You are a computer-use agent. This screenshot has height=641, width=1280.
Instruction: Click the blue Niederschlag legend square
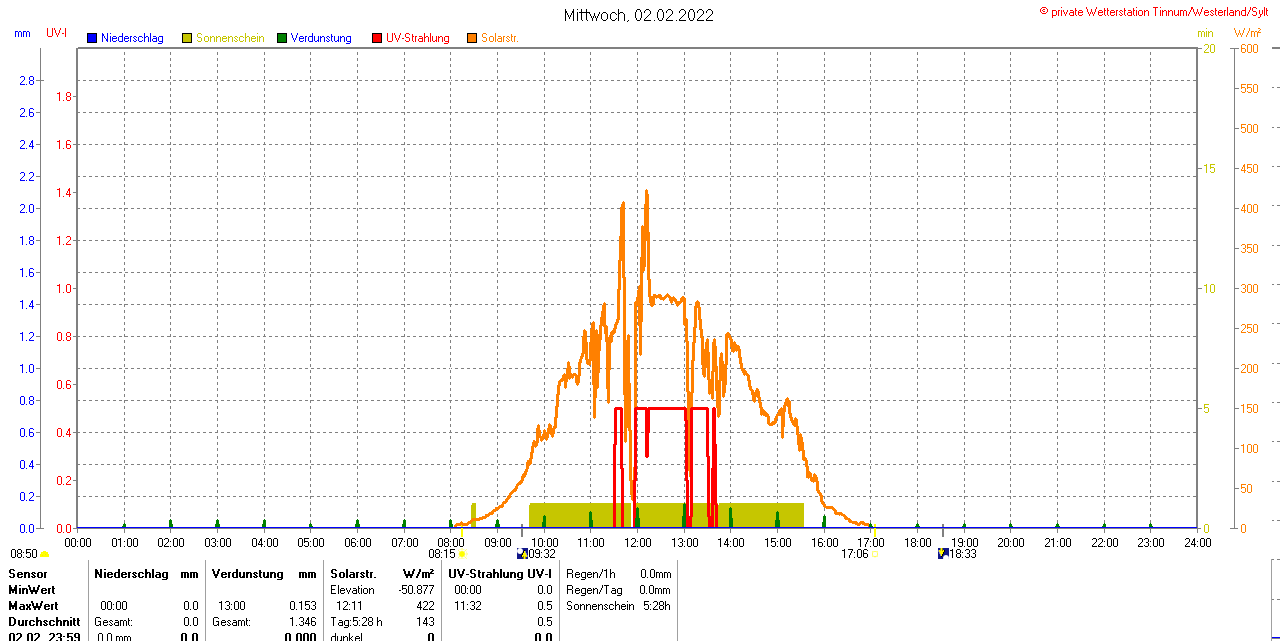(92, 38)
